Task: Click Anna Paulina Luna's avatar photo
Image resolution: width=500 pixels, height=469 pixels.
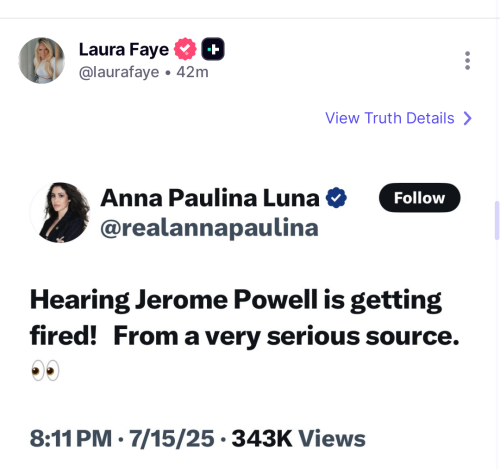Action: click(60, 212)
